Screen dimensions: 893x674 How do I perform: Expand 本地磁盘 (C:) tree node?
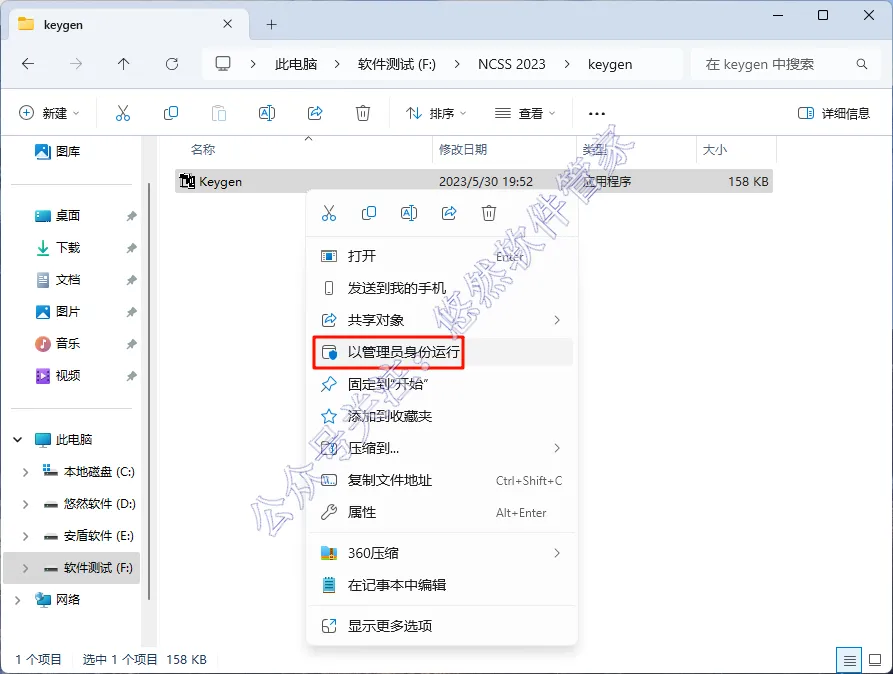click(25, 472)
